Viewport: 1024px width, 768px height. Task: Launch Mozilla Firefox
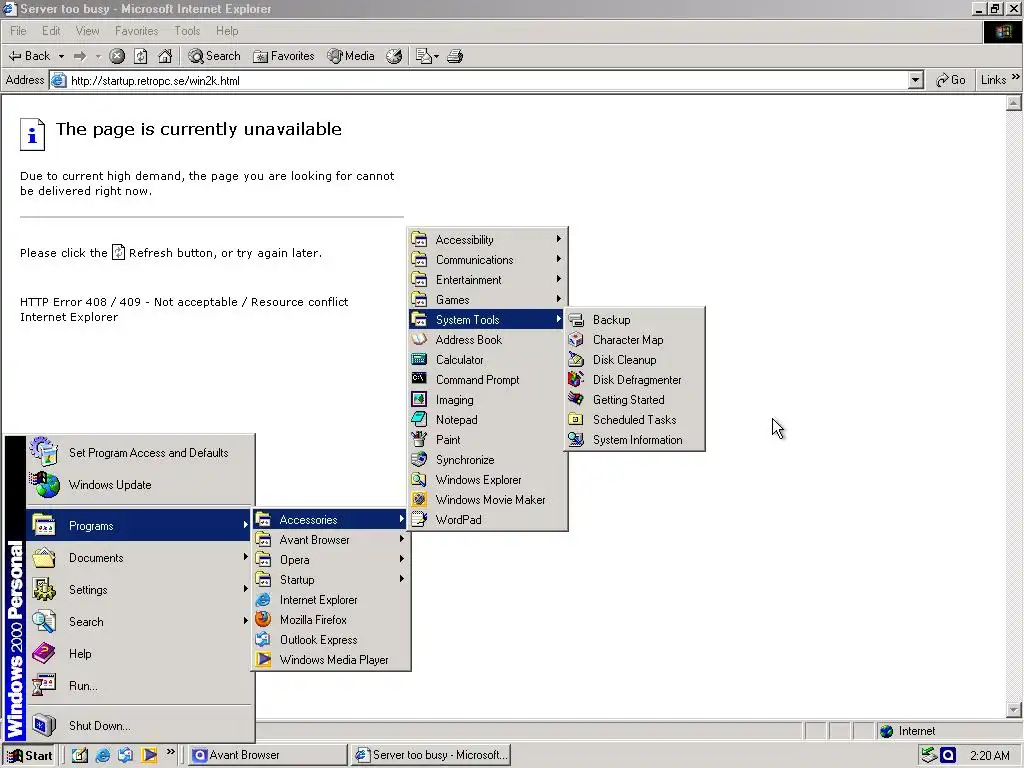(x=331, y=620)
